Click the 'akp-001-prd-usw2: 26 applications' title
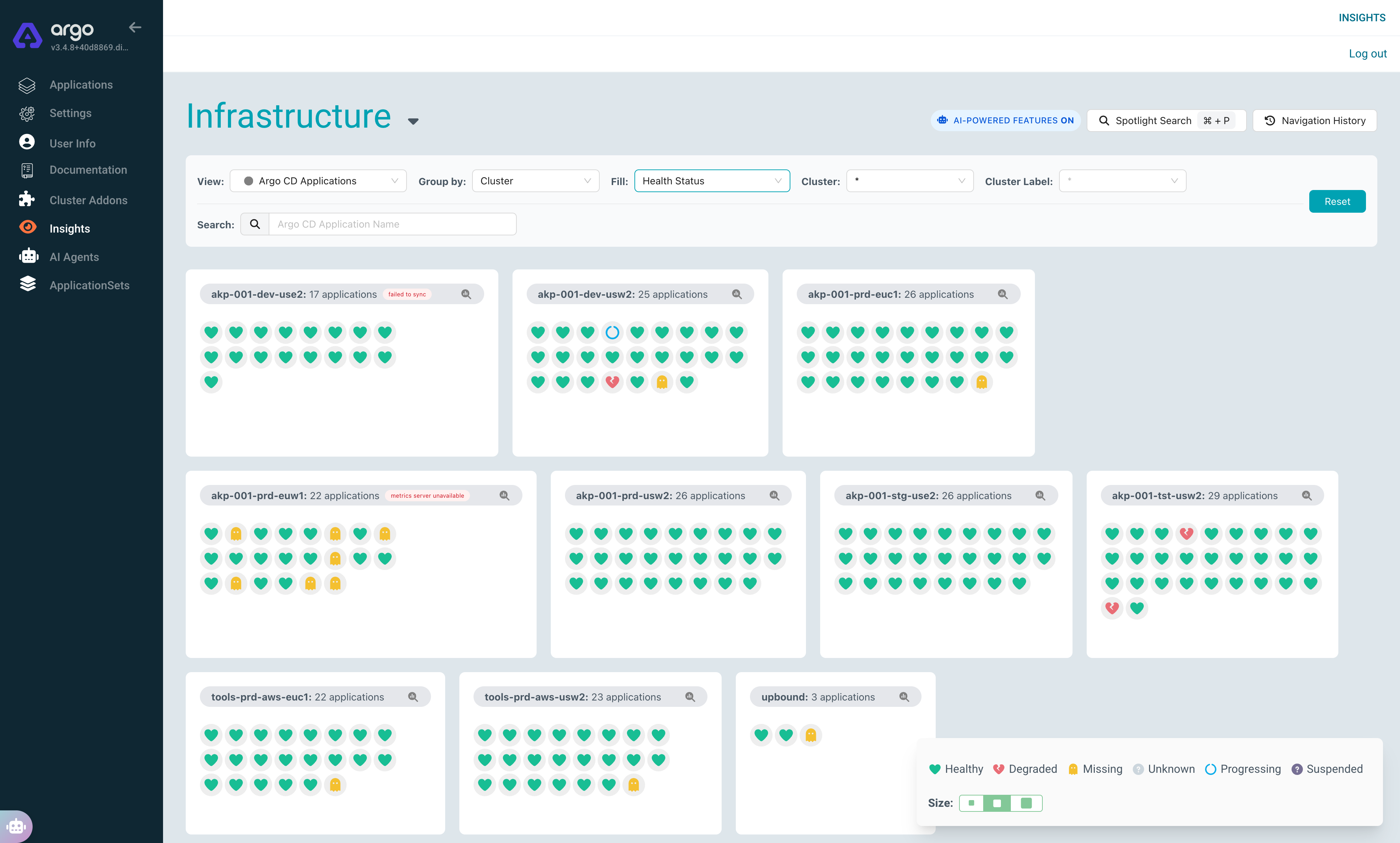 (x=661, y=495)
